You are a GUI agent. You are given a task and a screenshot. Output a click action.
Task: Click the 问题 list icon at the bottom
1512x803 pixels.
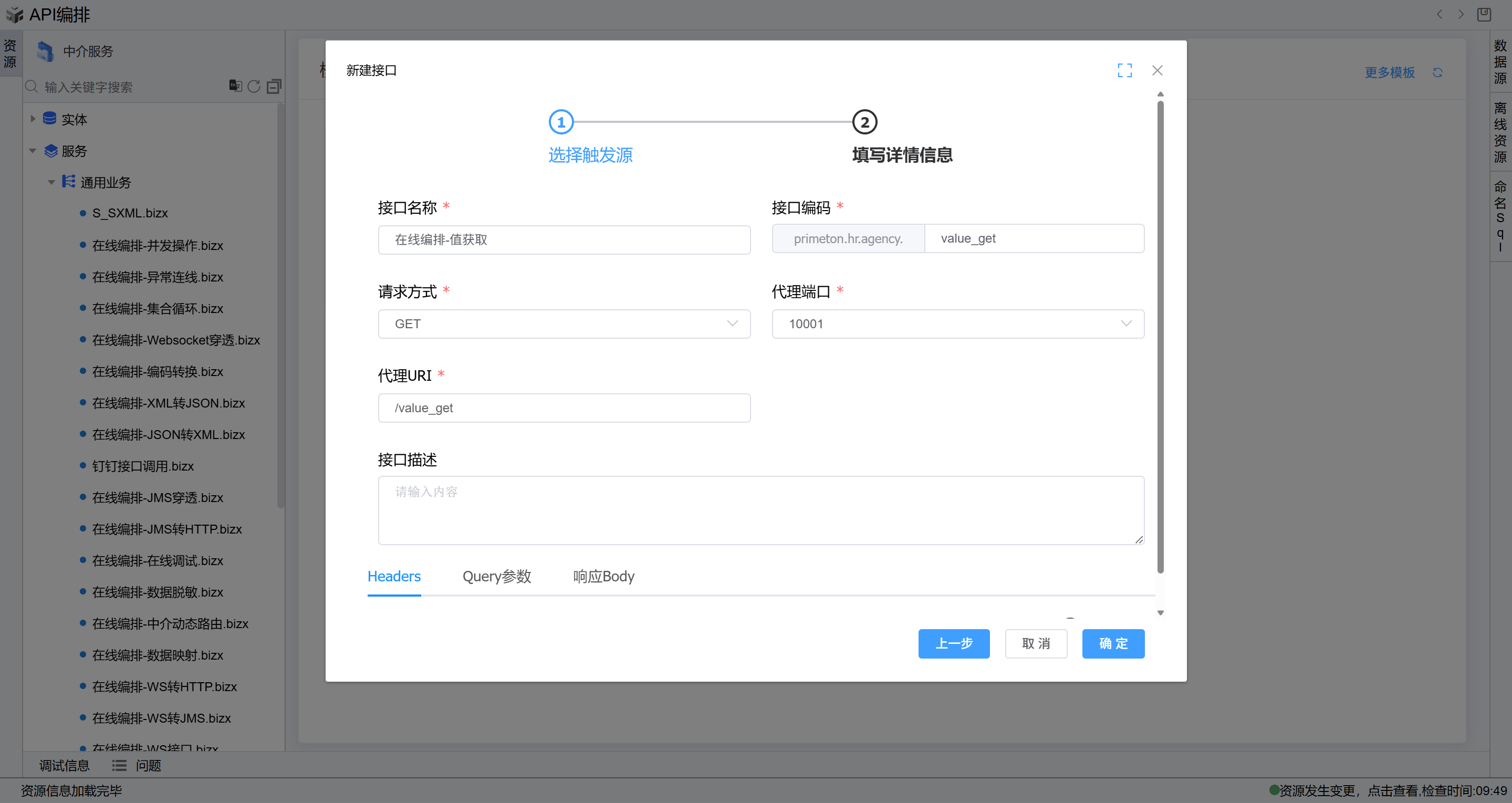[x=119, y=765]
